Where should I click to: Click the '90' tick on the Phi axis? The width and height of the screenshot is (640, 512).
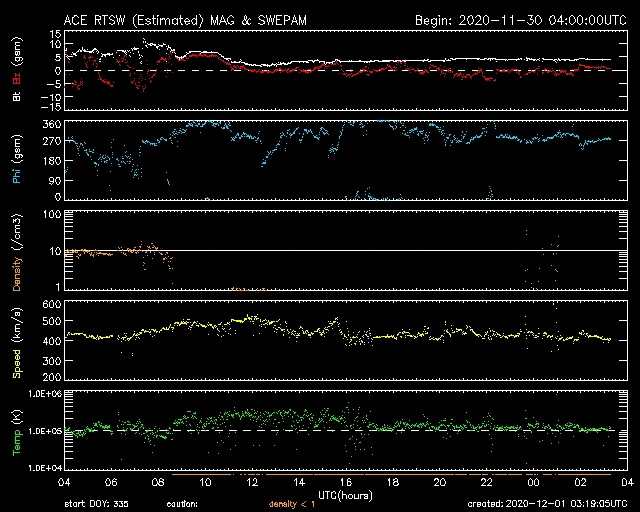coord(55,180)
